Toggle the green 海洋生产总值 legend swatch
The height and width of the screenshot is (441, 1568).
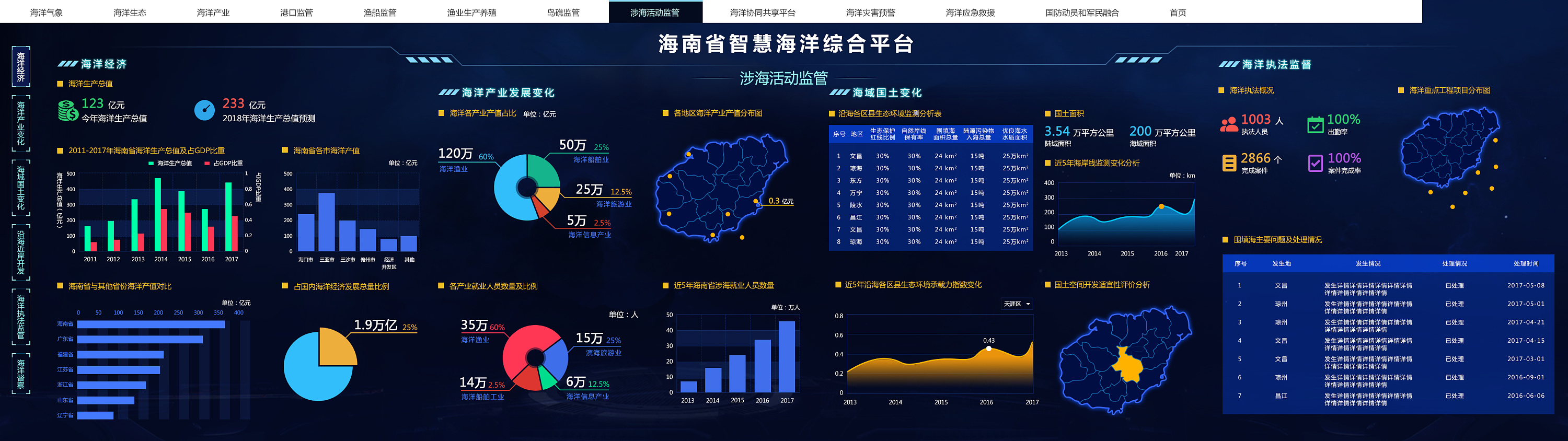click(x=151, y=164)
